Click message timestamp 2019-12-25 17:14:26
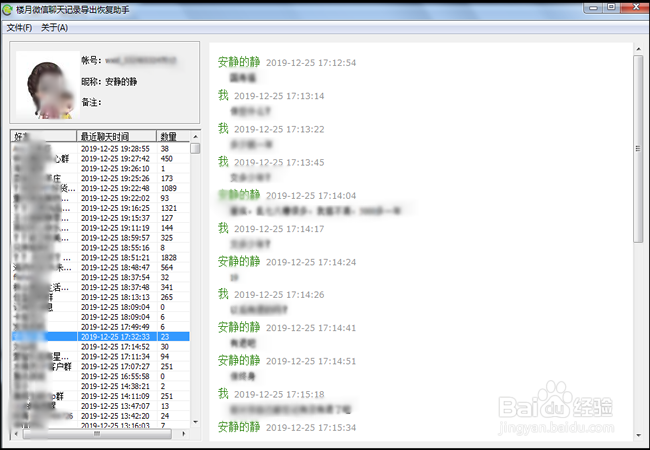The height and width of the screenshot is (450, 650). 279,295
